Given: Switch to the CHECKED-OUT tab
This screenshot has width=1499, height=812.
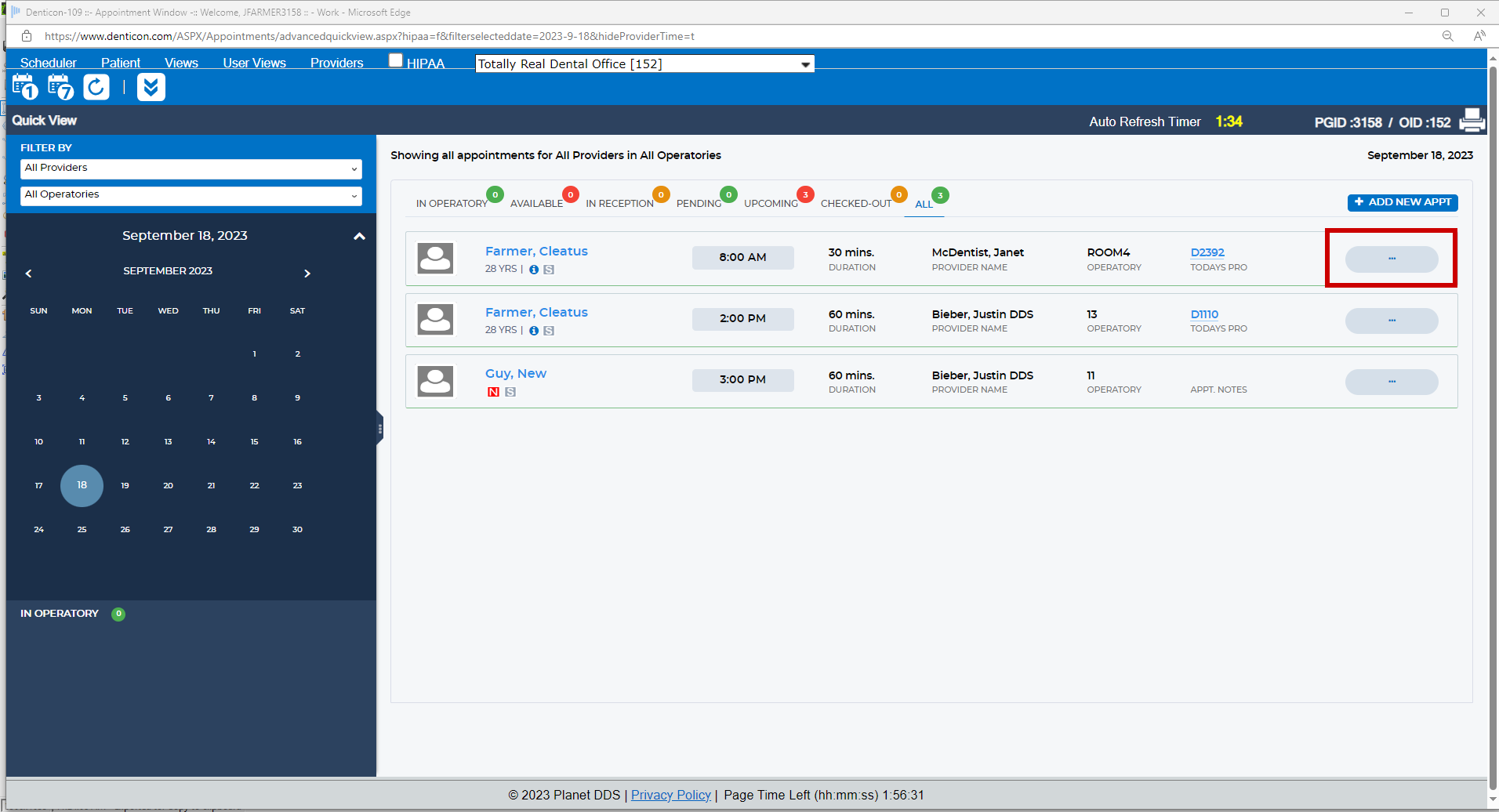Looking at the screenshot, I should point(857,204).
